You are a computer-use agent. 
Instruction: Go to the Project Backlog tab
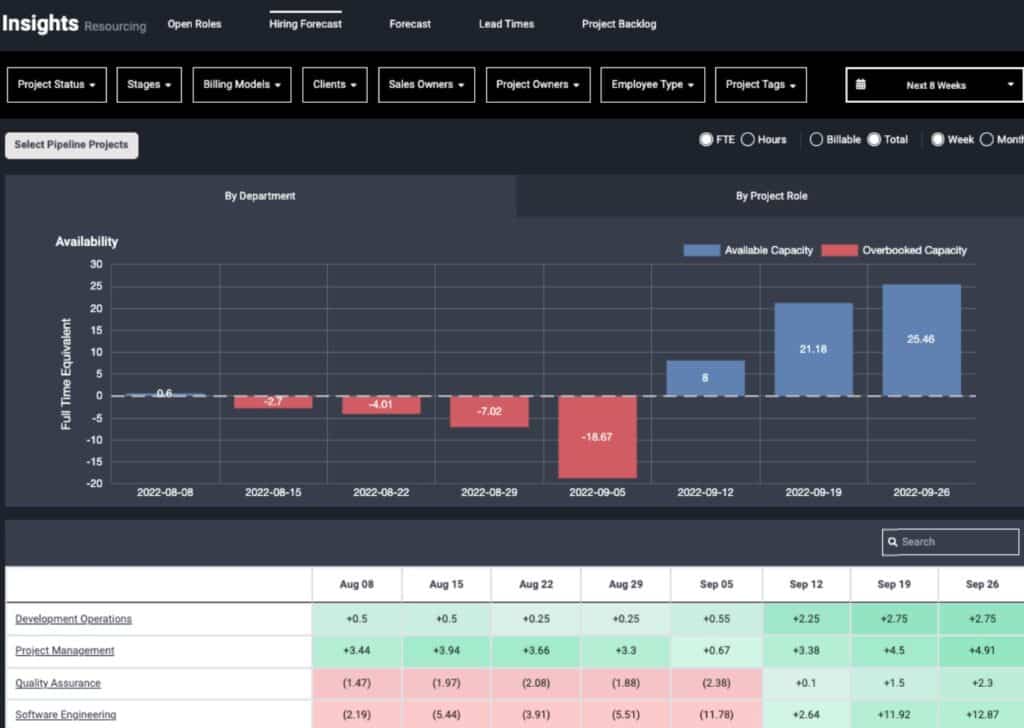[x=619, y=24]
